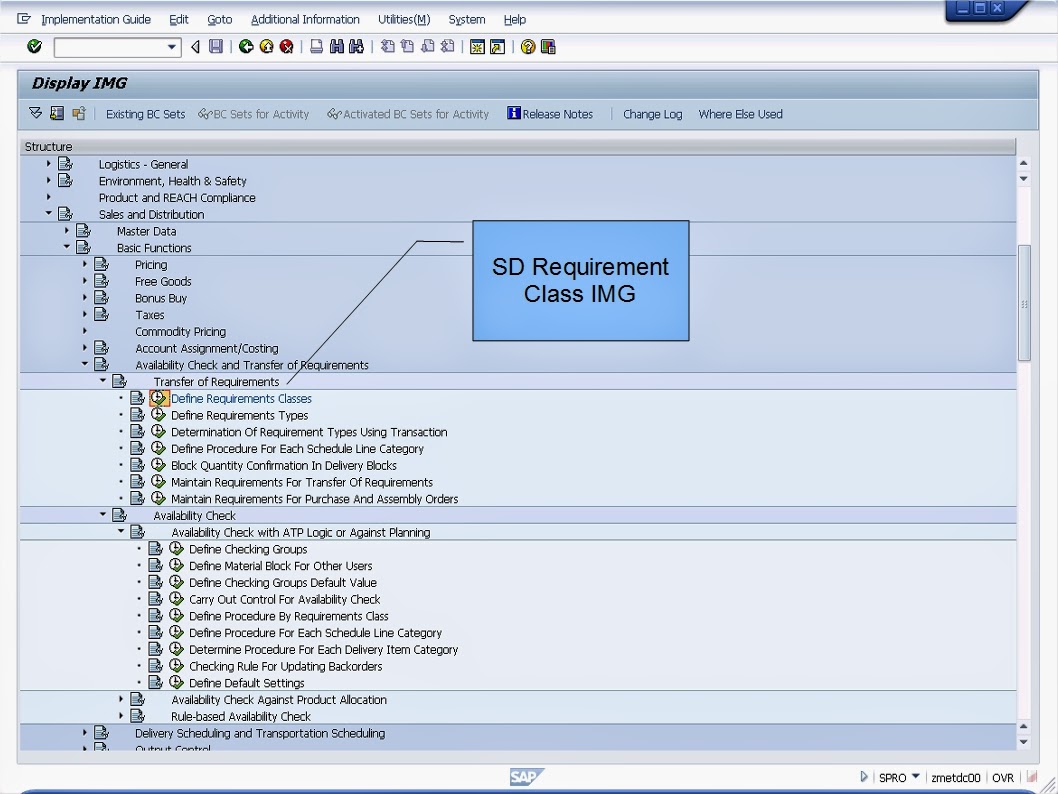Click the clock icon beside Define Checking Groups
Screen dimensions: 1058x794
tap(175, 549)
